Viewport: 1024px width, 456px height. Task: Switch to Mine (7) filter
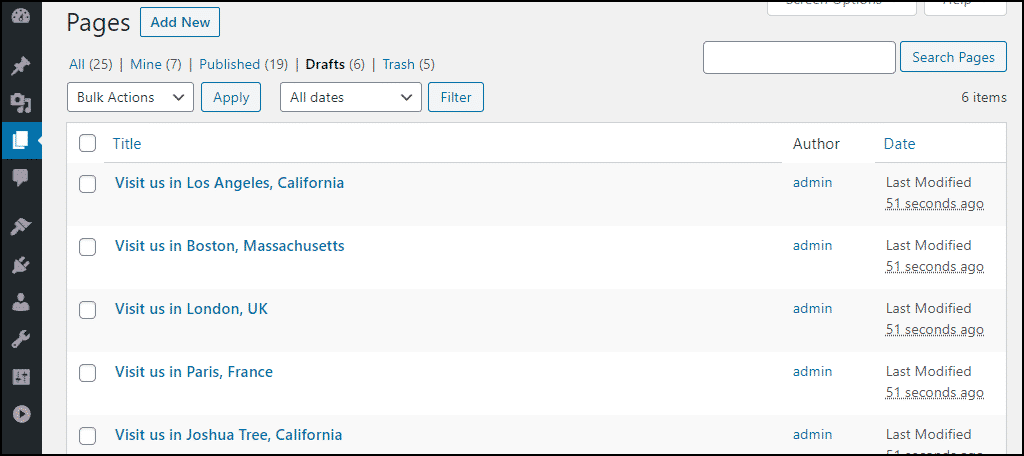pyautogui.click(x=156, y=65)
